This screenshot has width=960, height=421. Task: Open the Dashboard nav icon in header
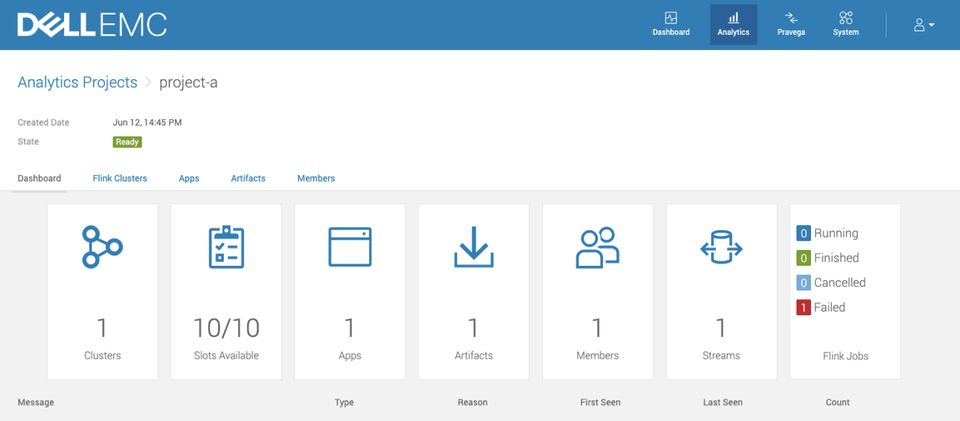pyautogui.click(x=671, y=18)
